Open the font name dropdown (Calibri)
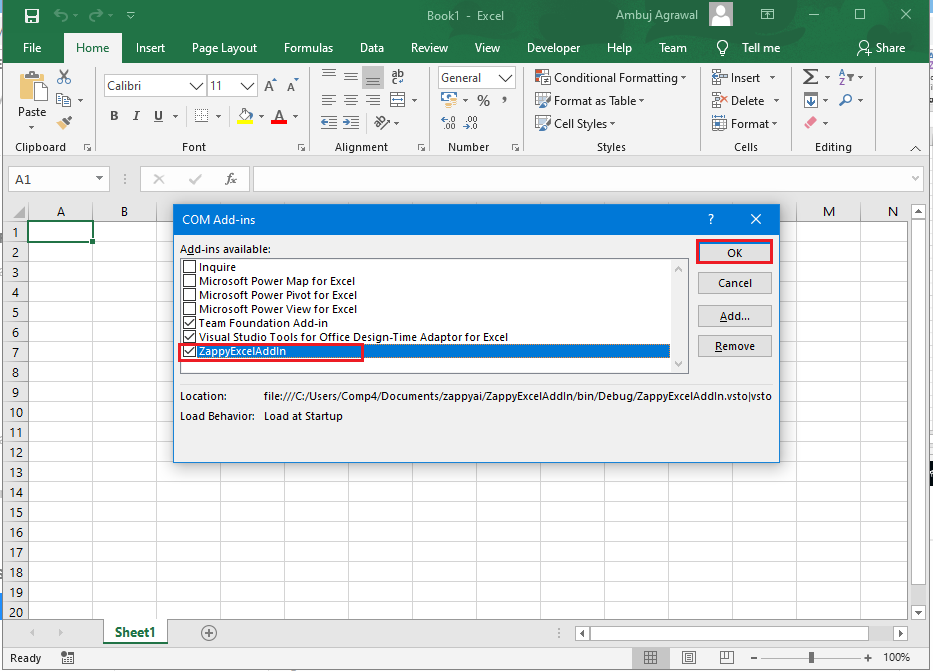934x671 pixels. point(195,86)
